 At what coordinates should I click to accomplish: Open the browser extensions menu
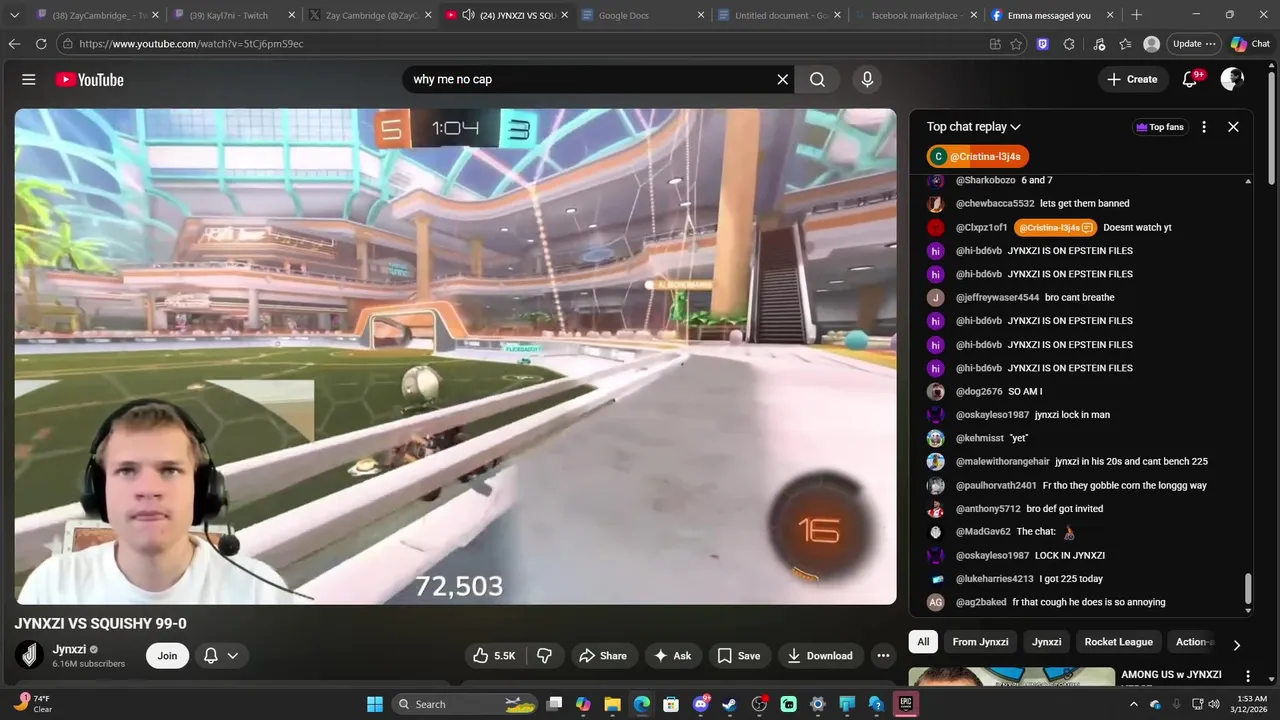coord(1069,44)
